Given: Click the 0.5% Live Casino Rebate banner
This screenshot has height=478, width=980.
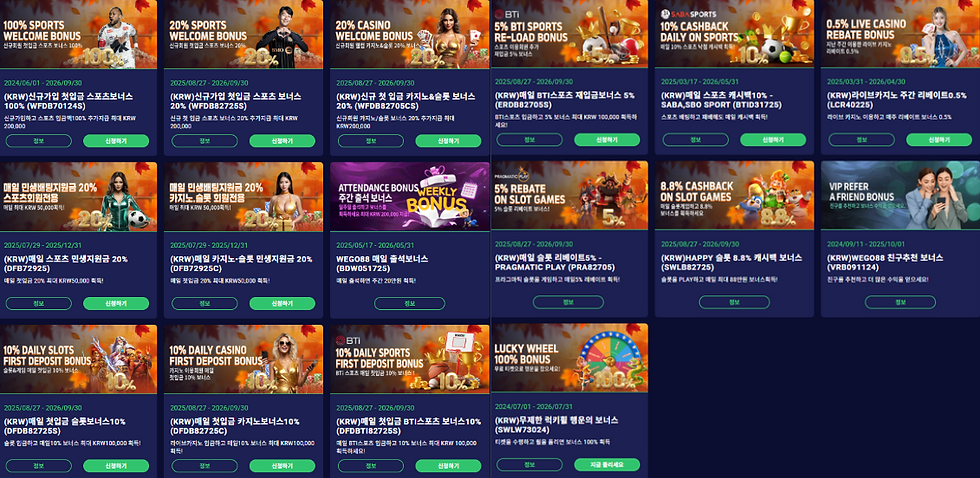Looking at the screenshot, I should pos(900,33).
